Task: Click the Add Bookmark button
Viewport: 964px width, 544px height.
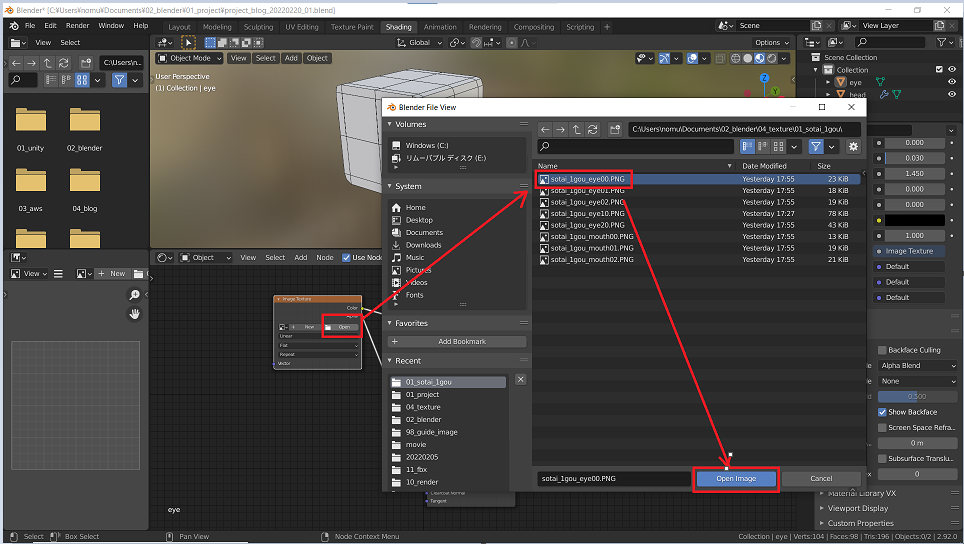Action: pos(457,341)
